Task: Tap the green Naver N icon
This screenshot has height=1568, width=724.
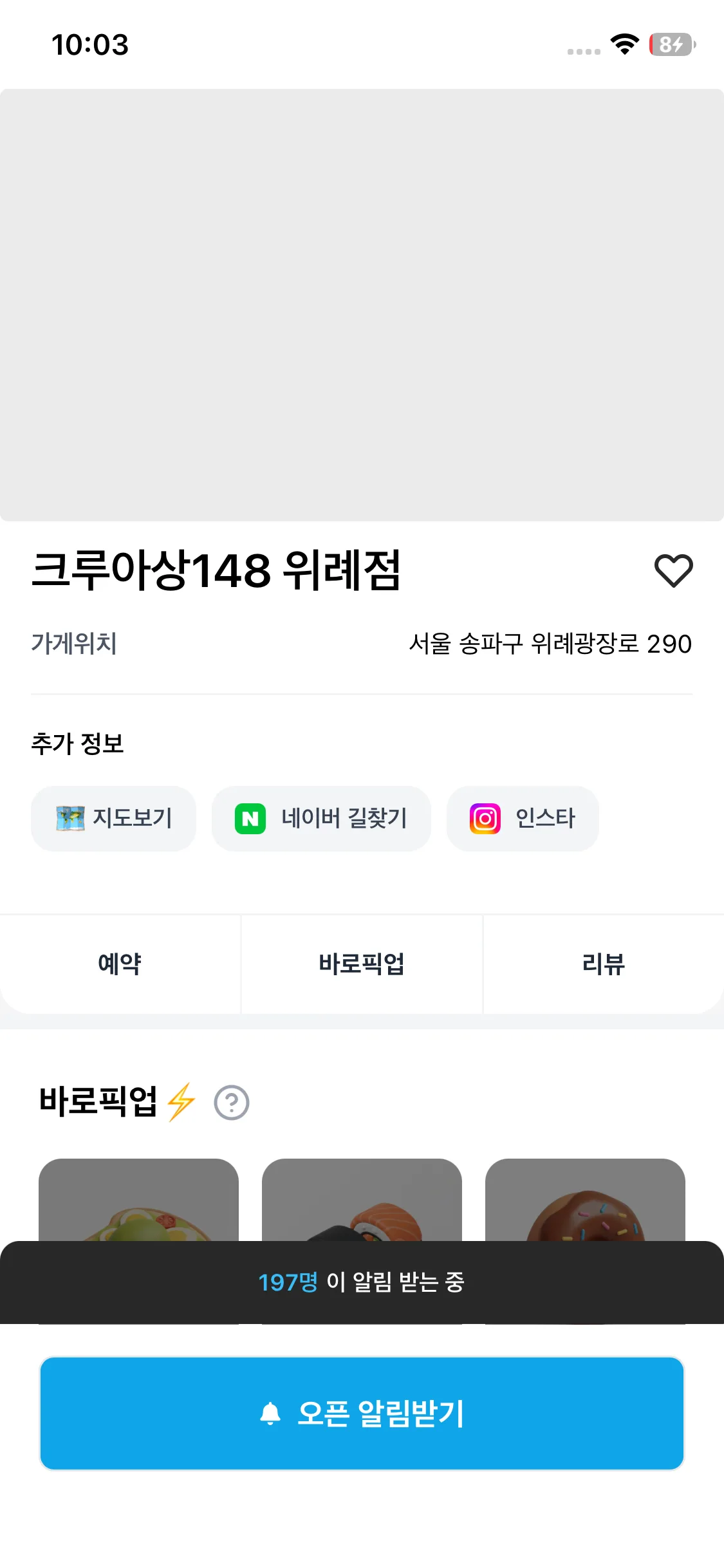Action: pos(250,819)
